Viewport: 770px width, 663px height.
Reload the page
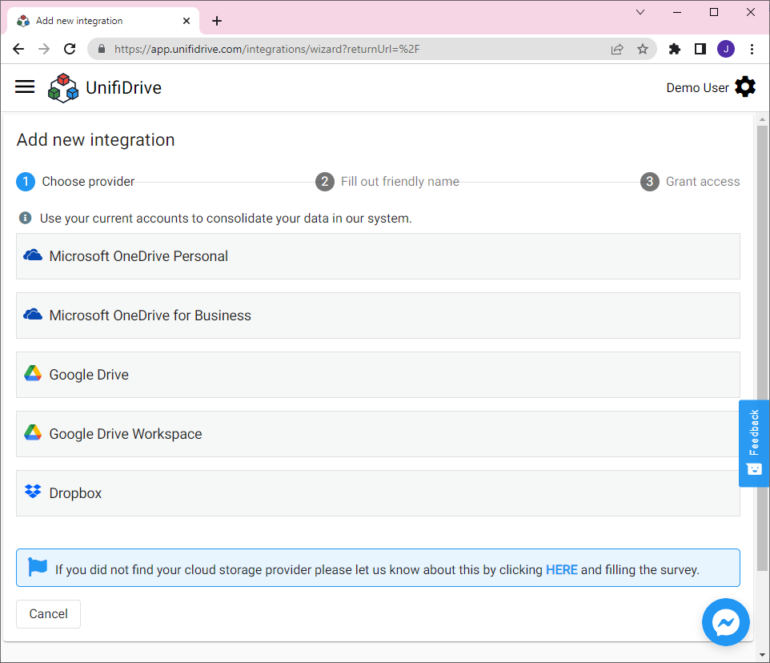pyautogui.click(x=70, y=49)
